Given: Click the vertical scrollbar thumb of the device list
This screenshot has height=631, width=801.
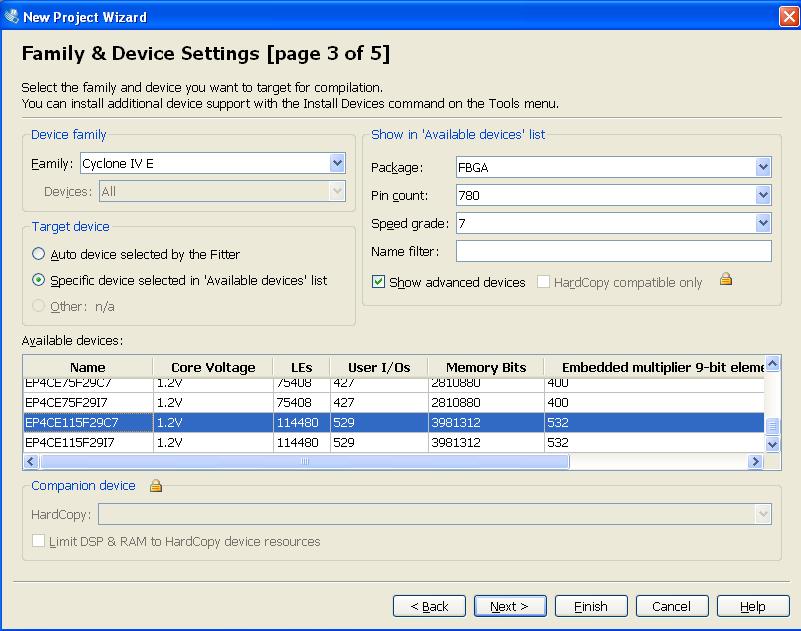Looking at the screenshot, I should (x=772, y=425).
